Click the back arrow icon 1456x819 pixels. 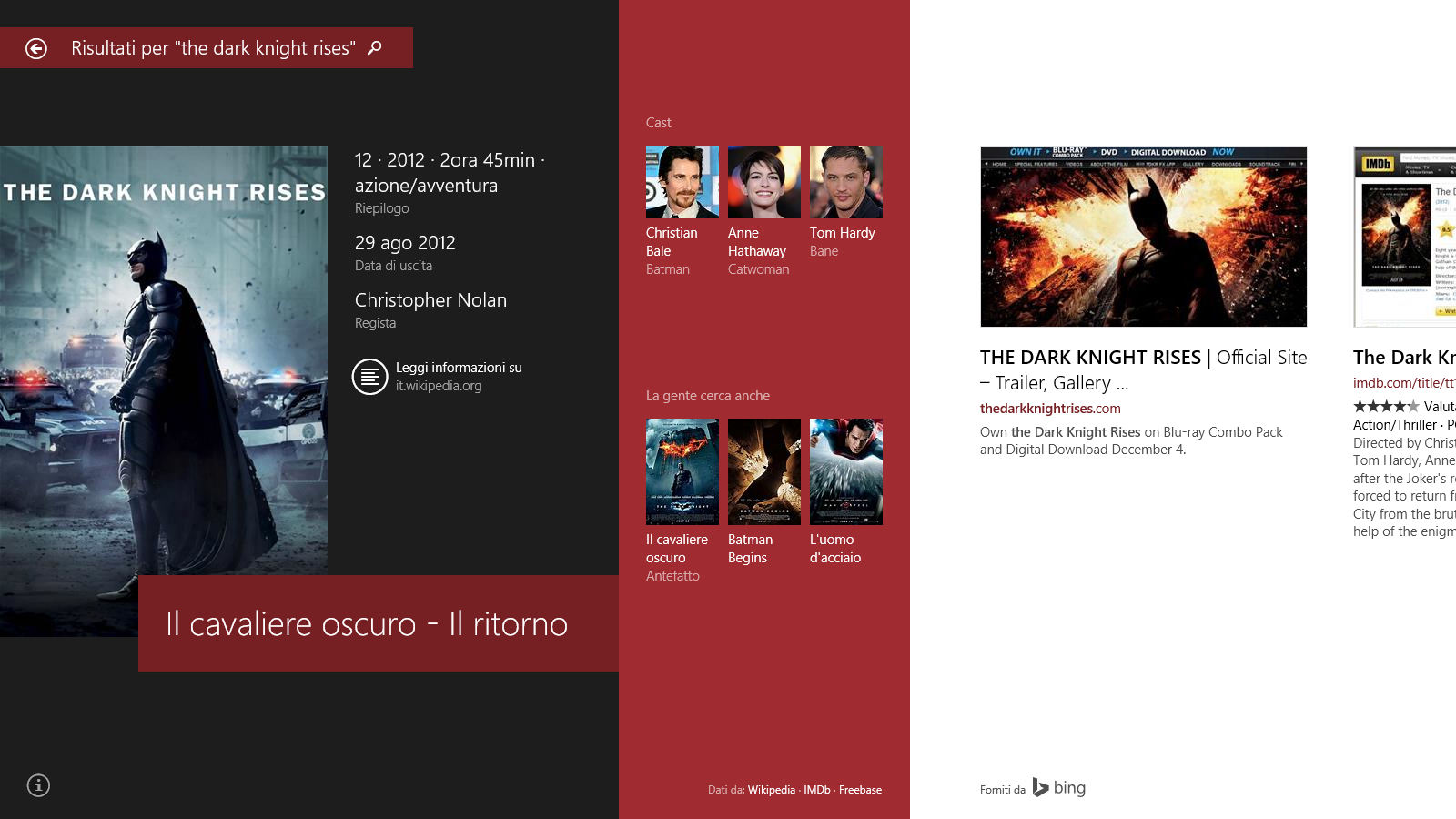tap(36, 48)
